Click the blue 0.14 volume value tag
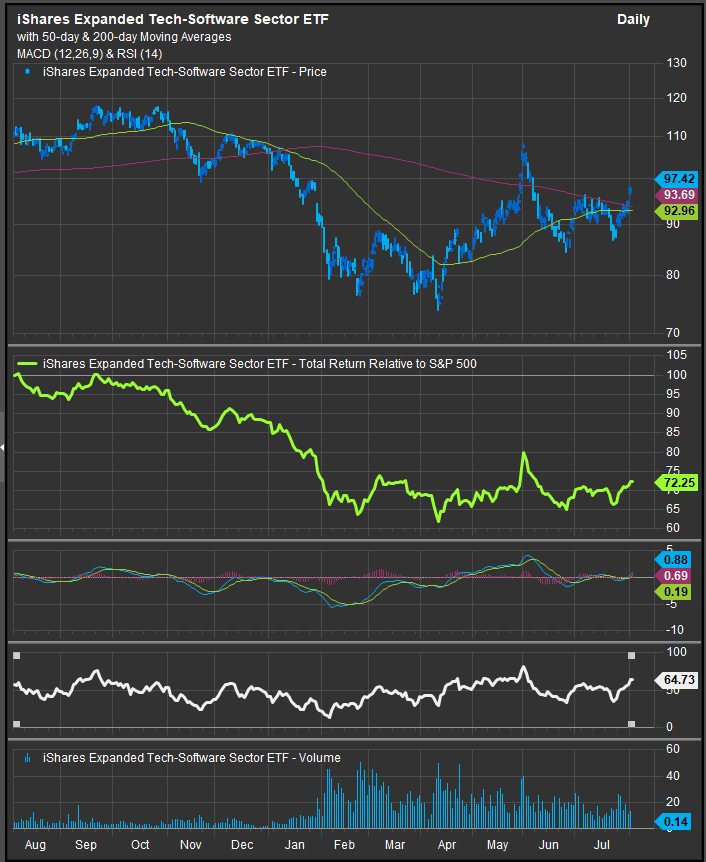The height and width of the screenshot is (862, 706). click(673, 822)
